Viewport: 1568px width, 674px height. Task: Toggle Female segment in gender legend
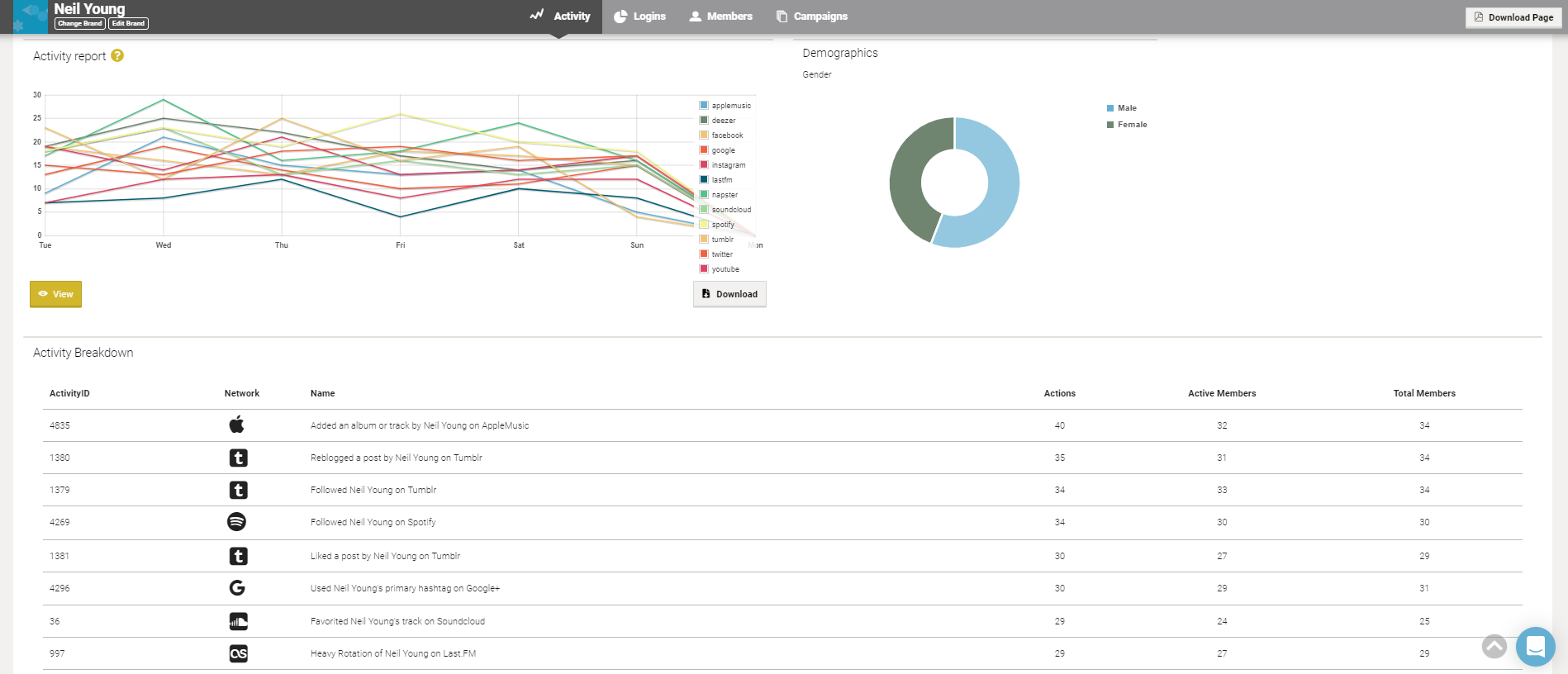pyautogui.click(x=1127, y=125)
